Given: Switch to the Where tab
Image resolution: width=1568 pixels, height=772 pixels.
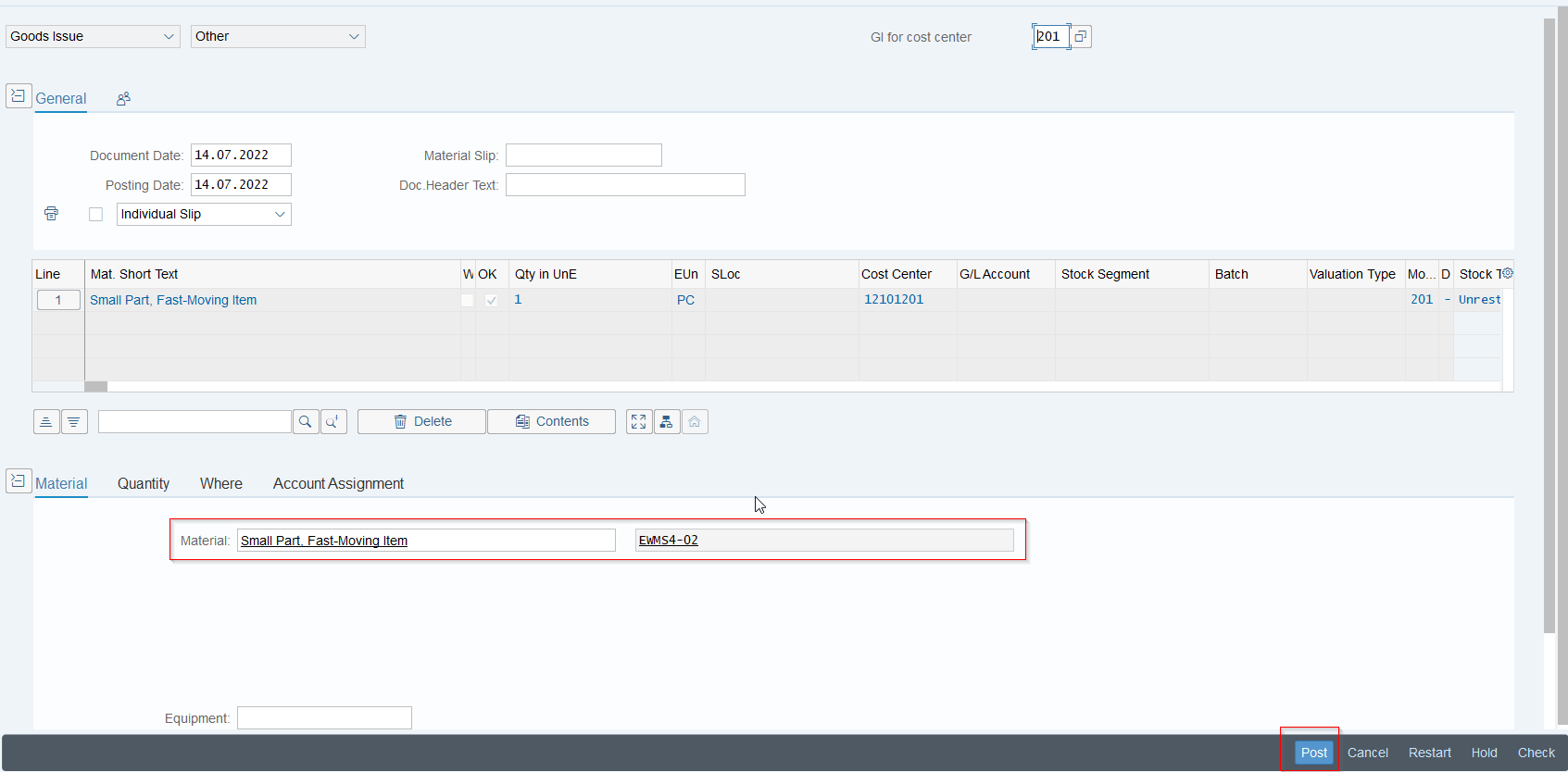Looking at the screenshot, I should [x=221, y=483].
